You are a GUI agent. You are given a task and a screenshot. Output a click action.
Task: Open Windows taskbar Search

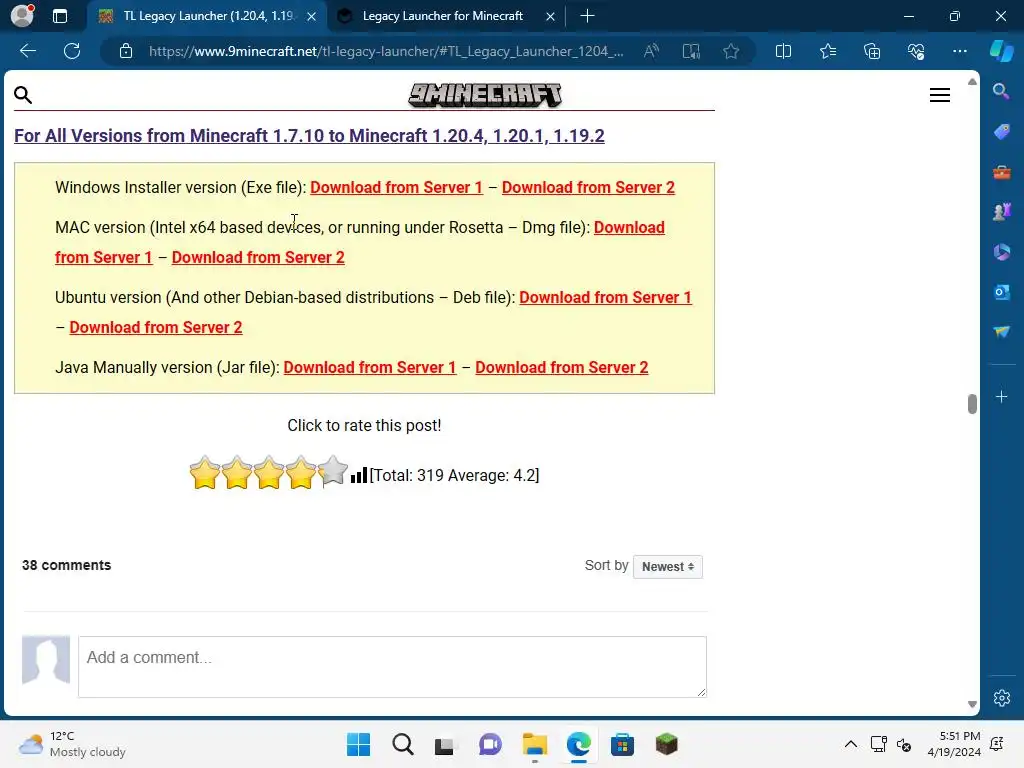click(402, 744)
